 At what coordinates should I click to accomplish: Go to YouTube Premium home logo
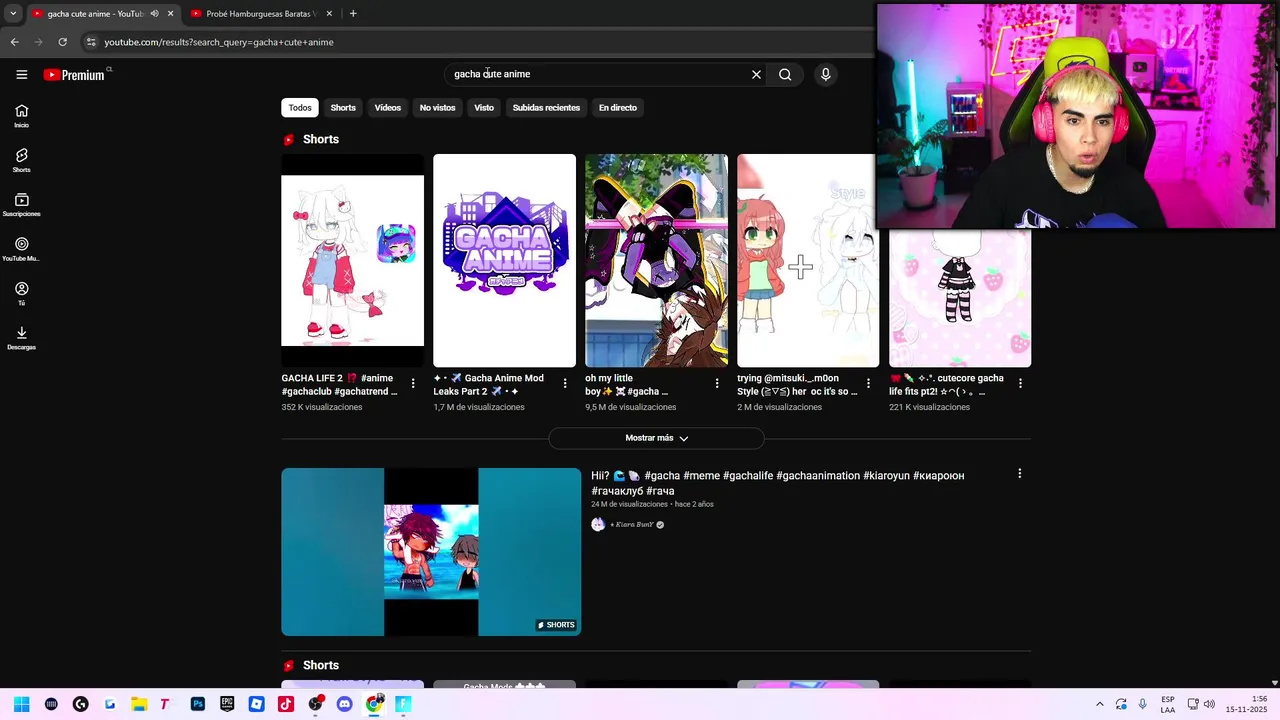(x=74, y=74)
